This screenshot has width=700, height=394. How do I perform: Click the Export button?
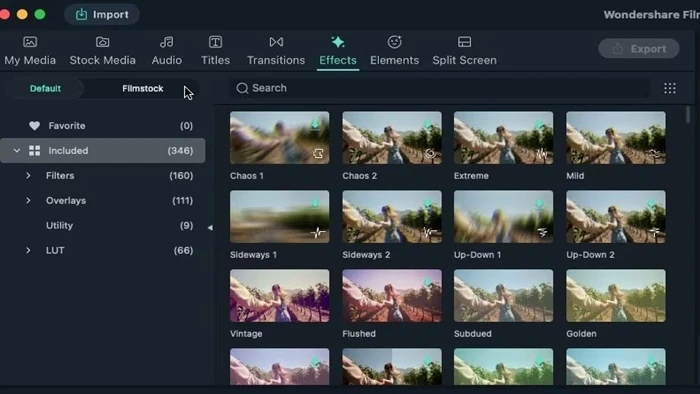pyautogui.click(x=639, y=49)
